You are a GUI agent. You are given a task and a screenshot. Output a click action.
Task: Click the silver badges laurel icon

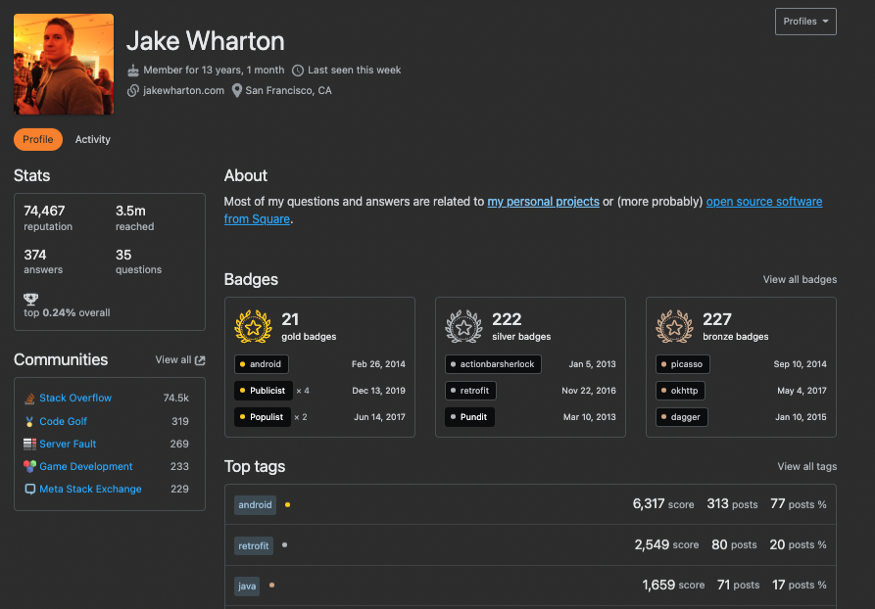(464, 327)
